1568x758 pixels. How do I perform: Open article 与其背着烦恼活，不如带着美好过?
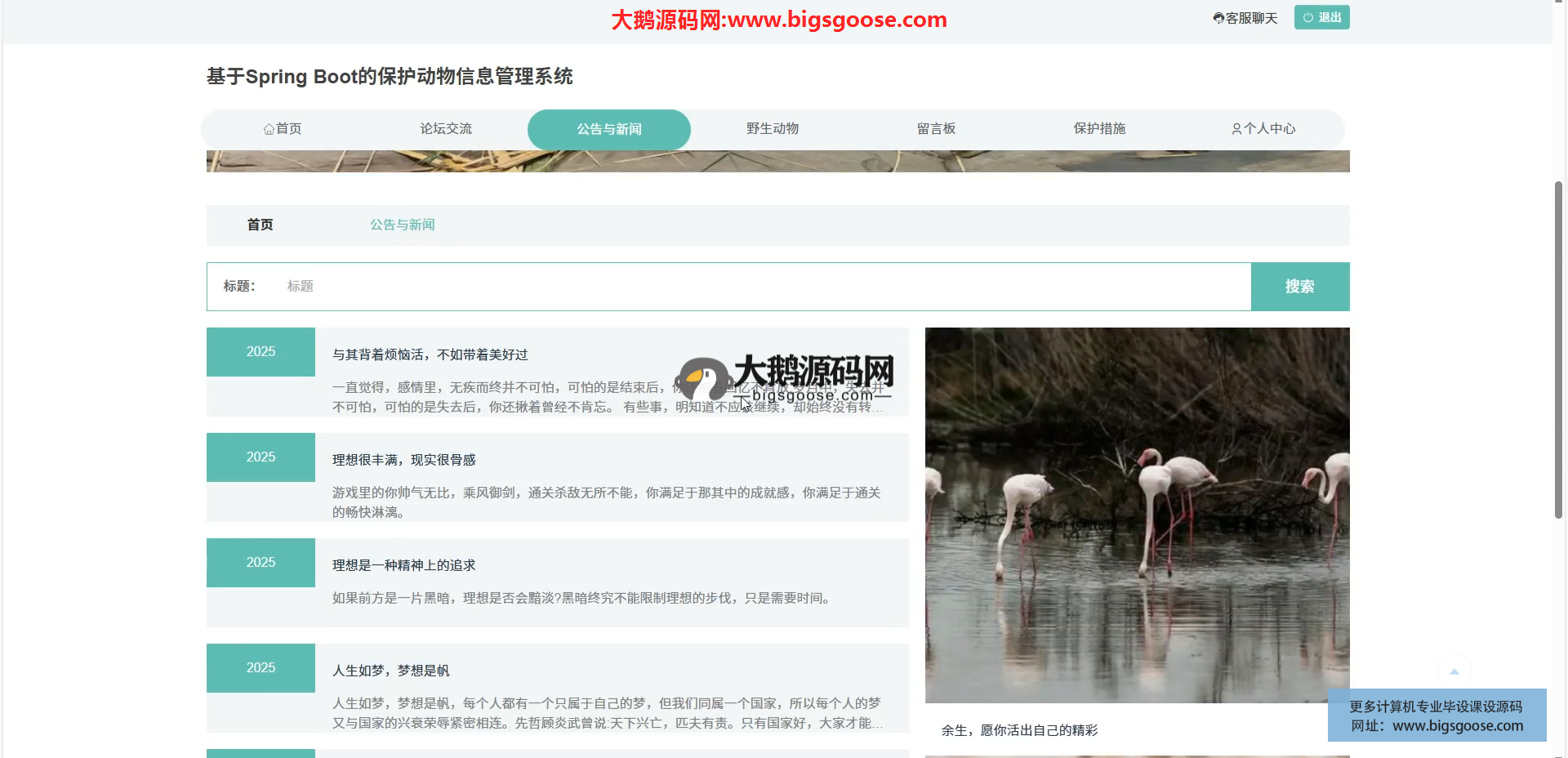point(430,354)
